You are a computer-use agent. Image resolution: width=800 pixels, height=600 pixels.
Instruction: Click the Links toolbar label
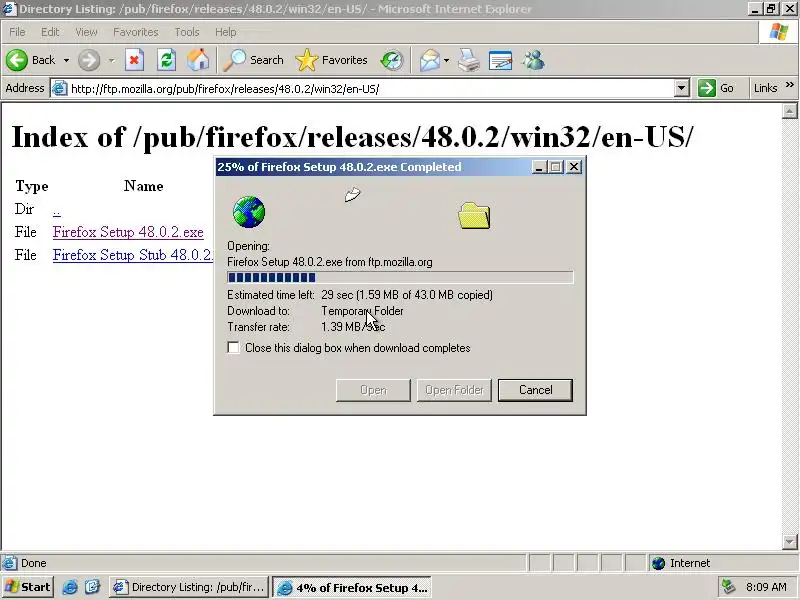click(765, 88)
